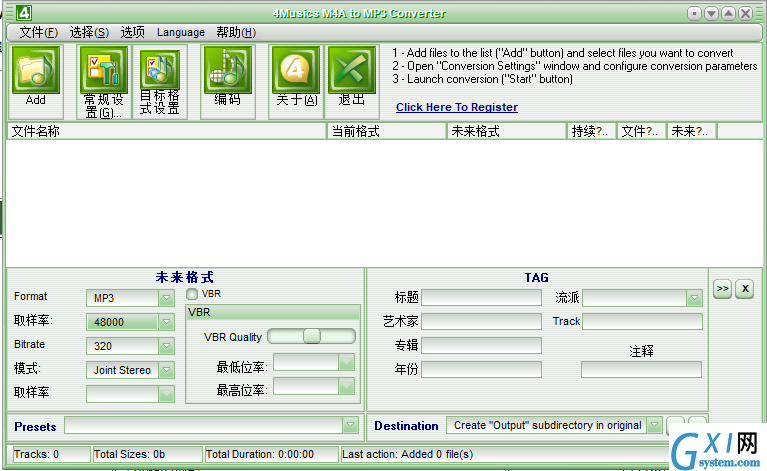Expand the Destination dropdown

coord(654,426)
